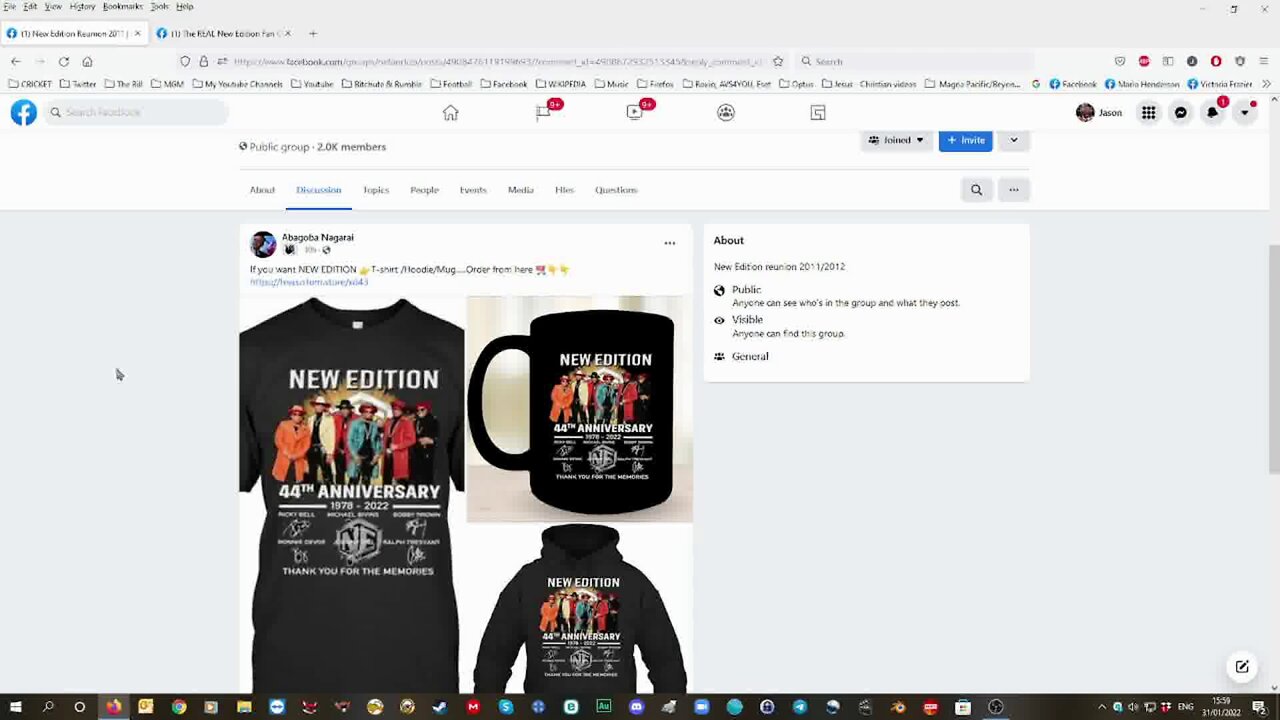Reload the page with refresh icon
This screenshot has height=720, width=1280.
pyautogui.click(x=64, y=61)
